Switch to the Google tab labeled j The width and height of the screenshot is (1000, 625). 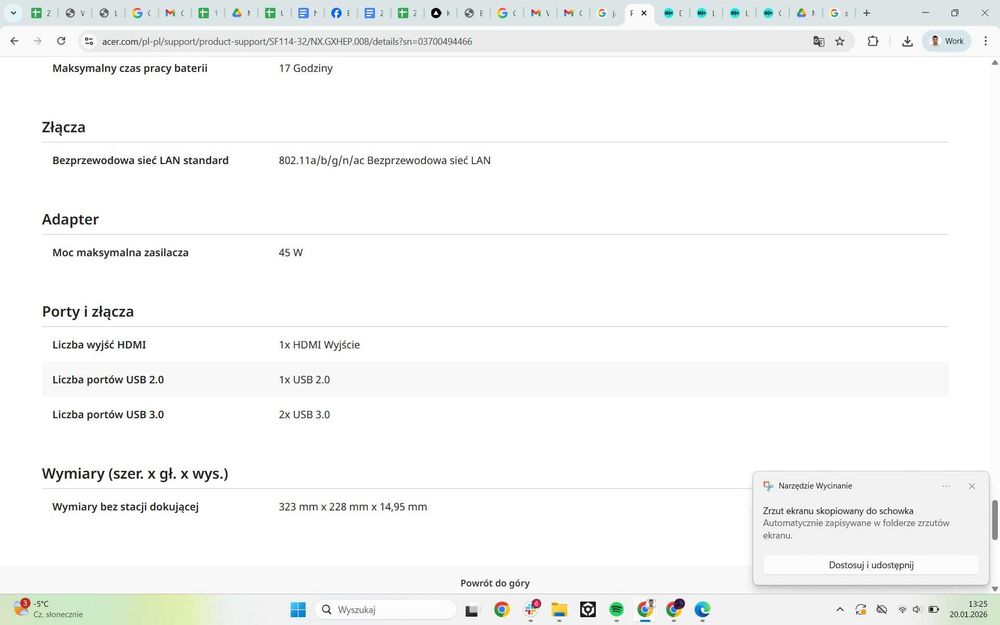[607, 13]
